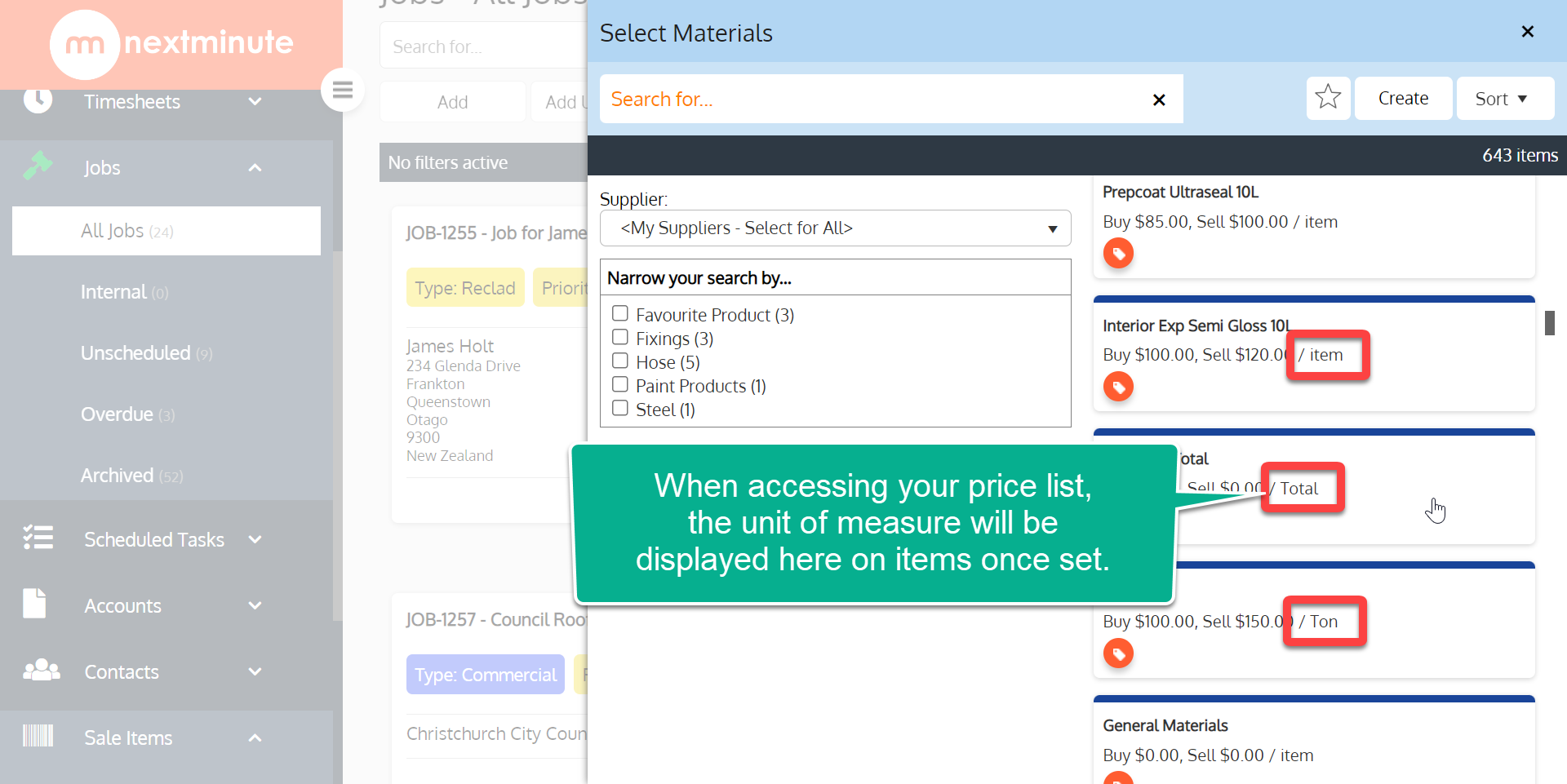
Task: Check the Hose filter checkbox
Action: click(620, 361)
